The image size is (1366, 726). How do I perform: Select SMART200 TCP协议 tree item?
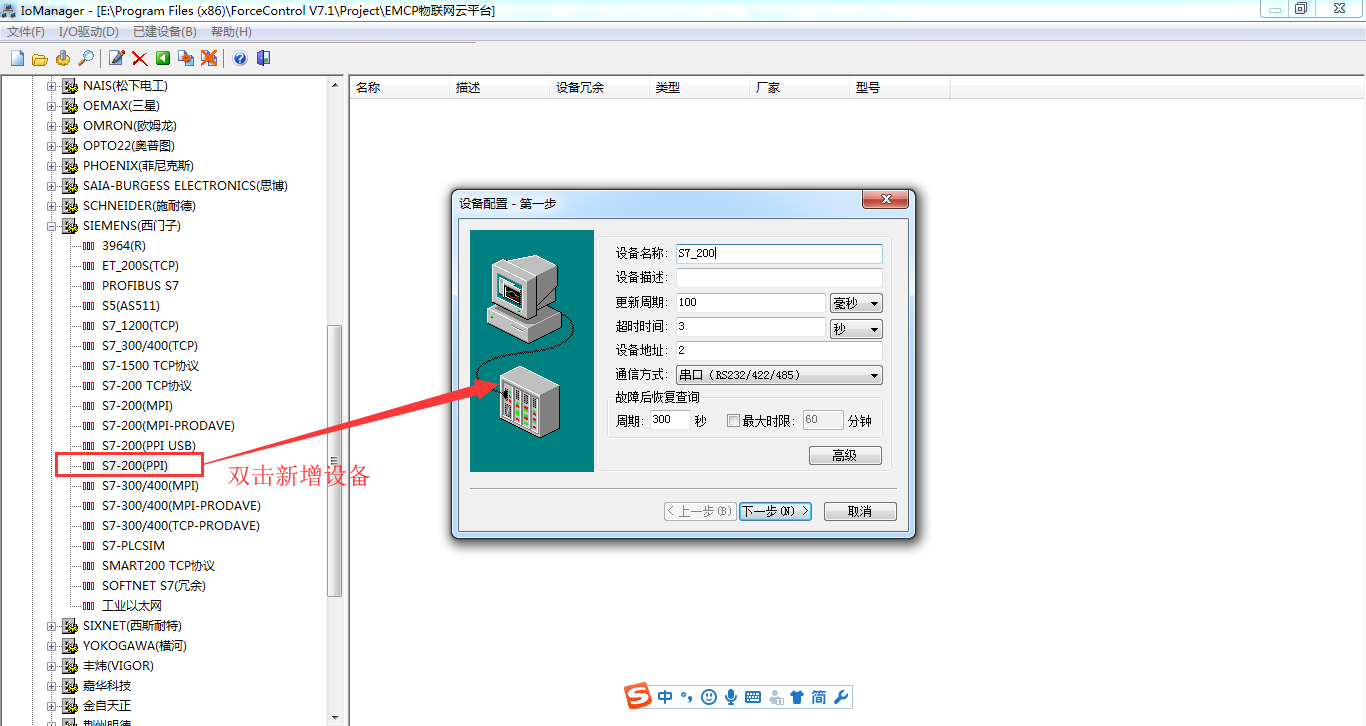pyautogui.click(x=158, y=566)
